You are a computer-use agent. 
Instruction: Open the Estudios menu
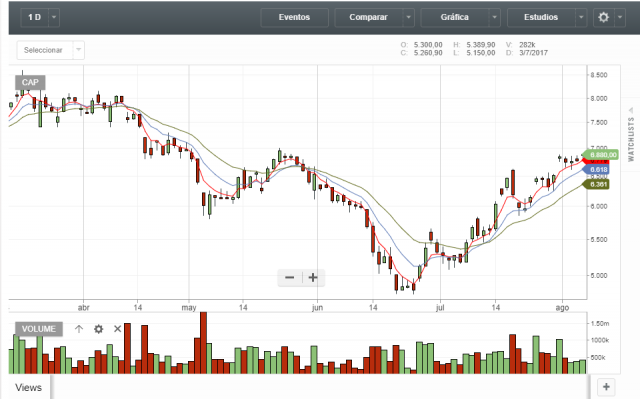541,18
